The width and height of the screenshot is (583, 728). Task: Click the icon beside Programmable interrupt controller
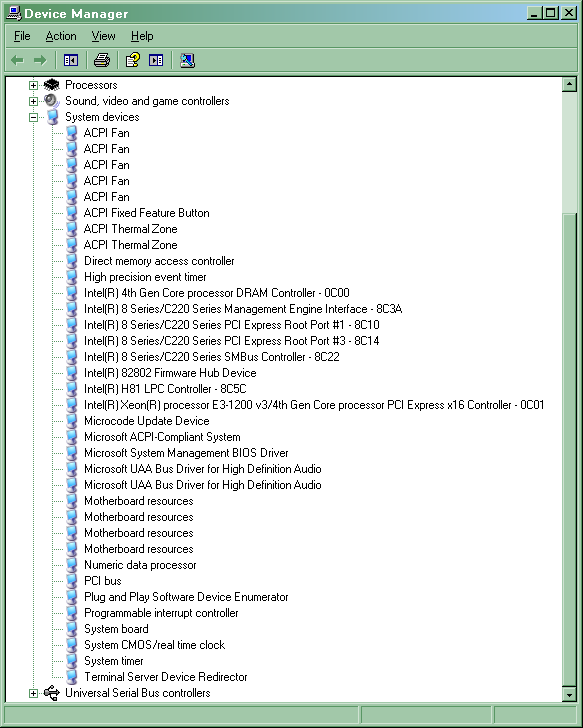71,613
